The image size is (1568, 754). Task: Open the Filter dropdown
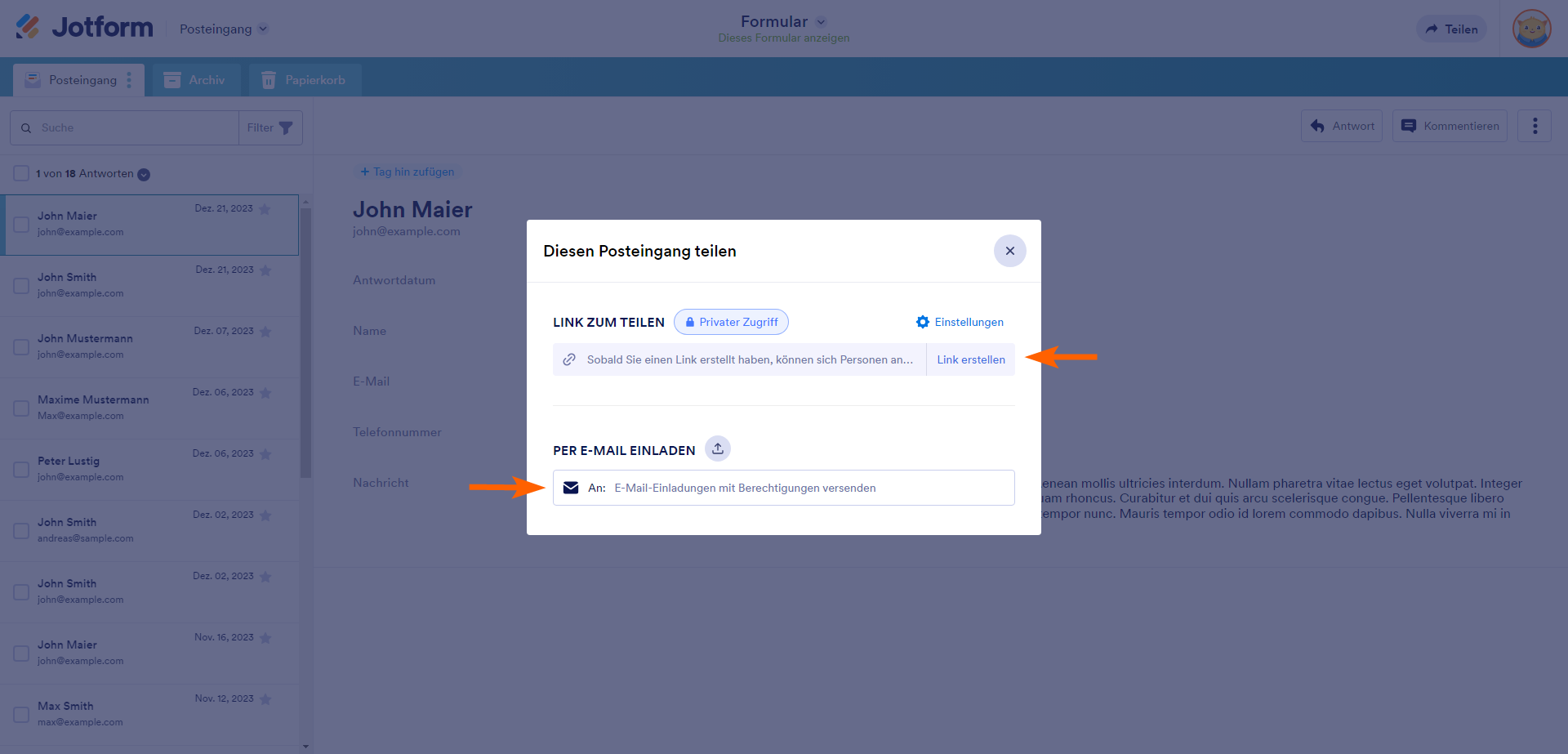[x=270, y=128]
